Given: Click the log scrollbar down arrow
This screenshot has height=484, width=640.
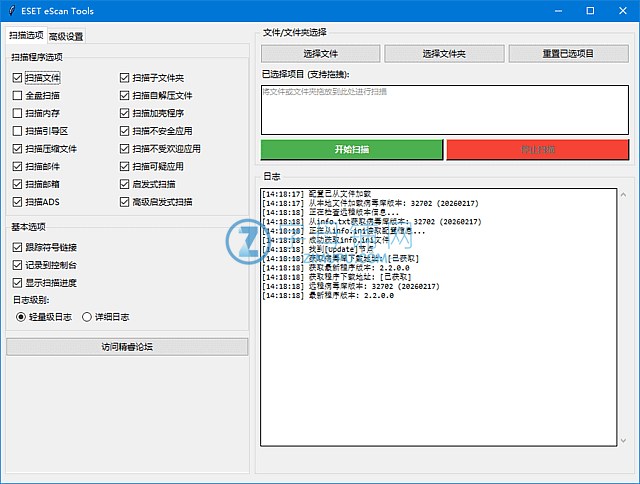Looking at the screenshot, I should point(625,440).
